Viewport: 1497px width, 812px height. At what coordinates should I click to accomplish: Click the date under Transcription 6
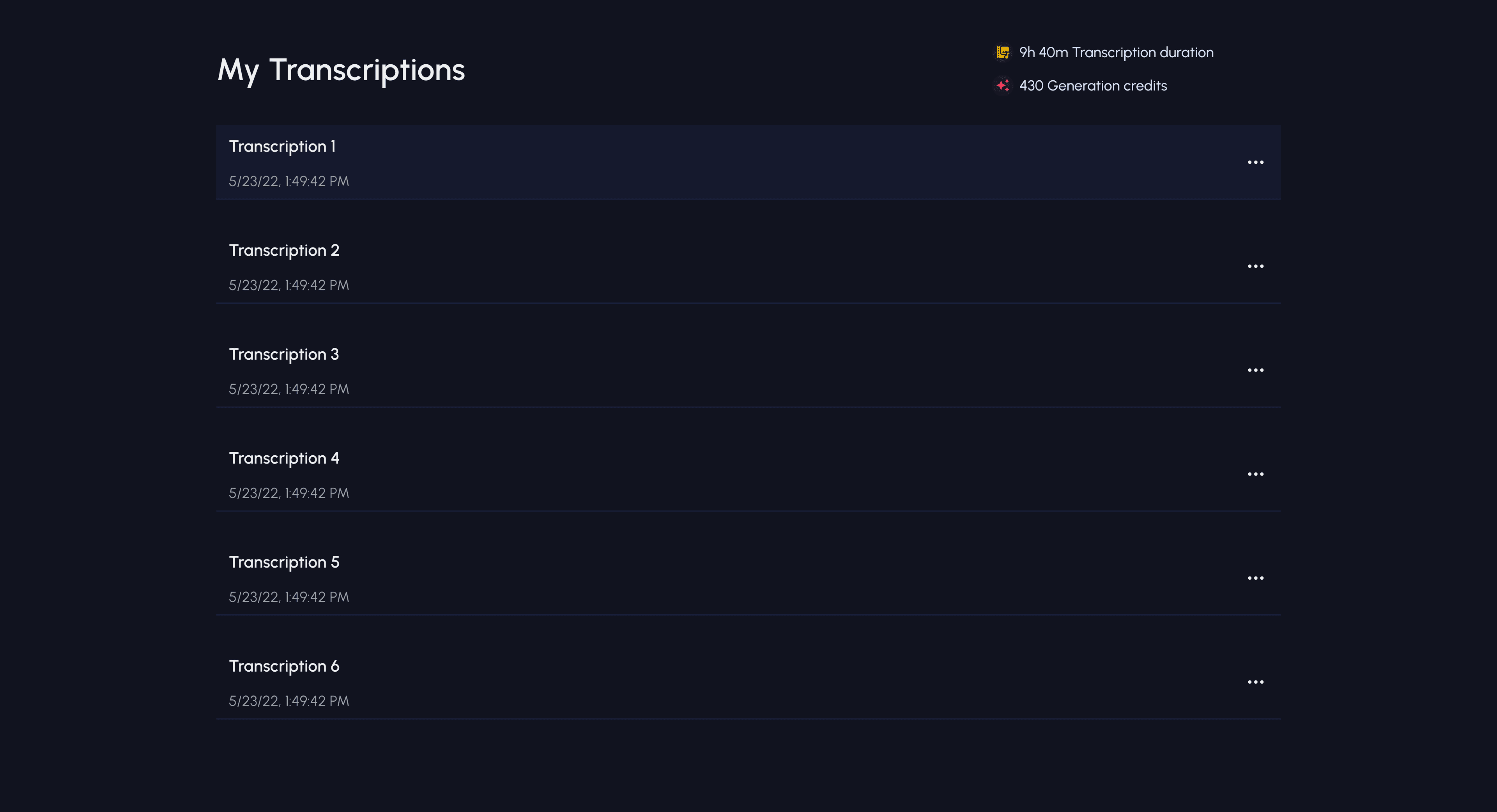[289, 701]
